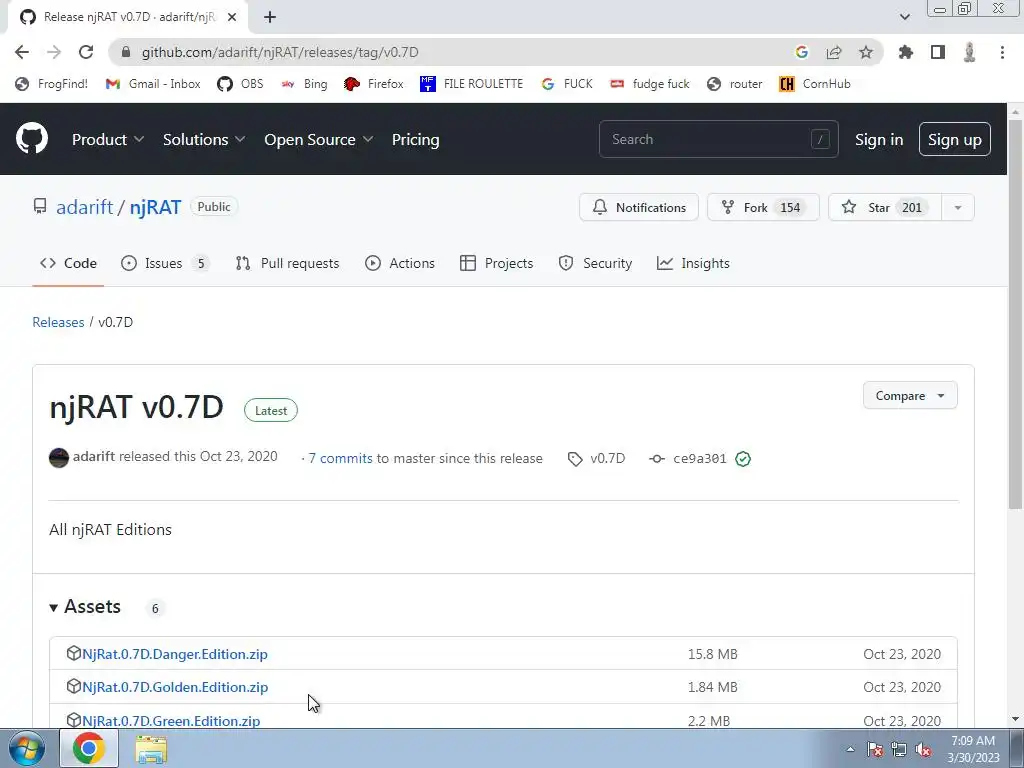Click the Google icon in the address bar
This screenshot has width=1024, height=768.
point(802,52)
